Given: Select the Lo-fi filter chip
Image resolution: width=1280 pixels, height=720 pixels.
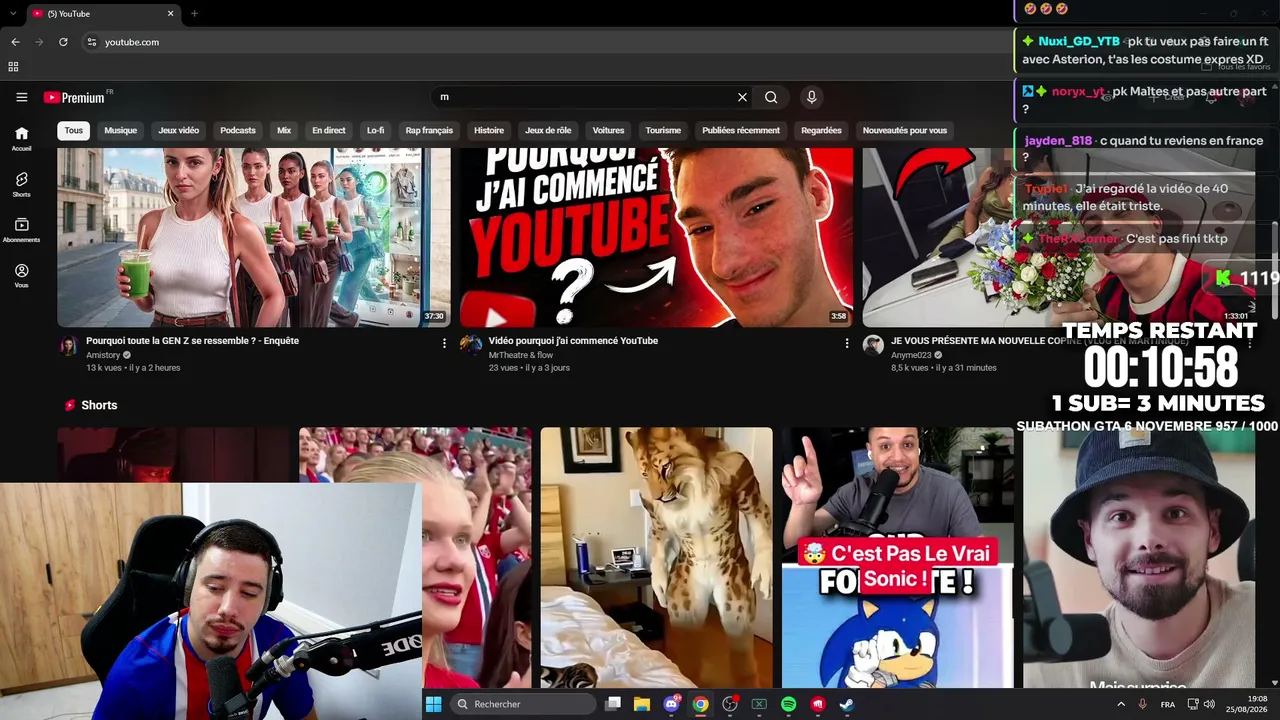Looking at the screenshot, I should point(376,130).
